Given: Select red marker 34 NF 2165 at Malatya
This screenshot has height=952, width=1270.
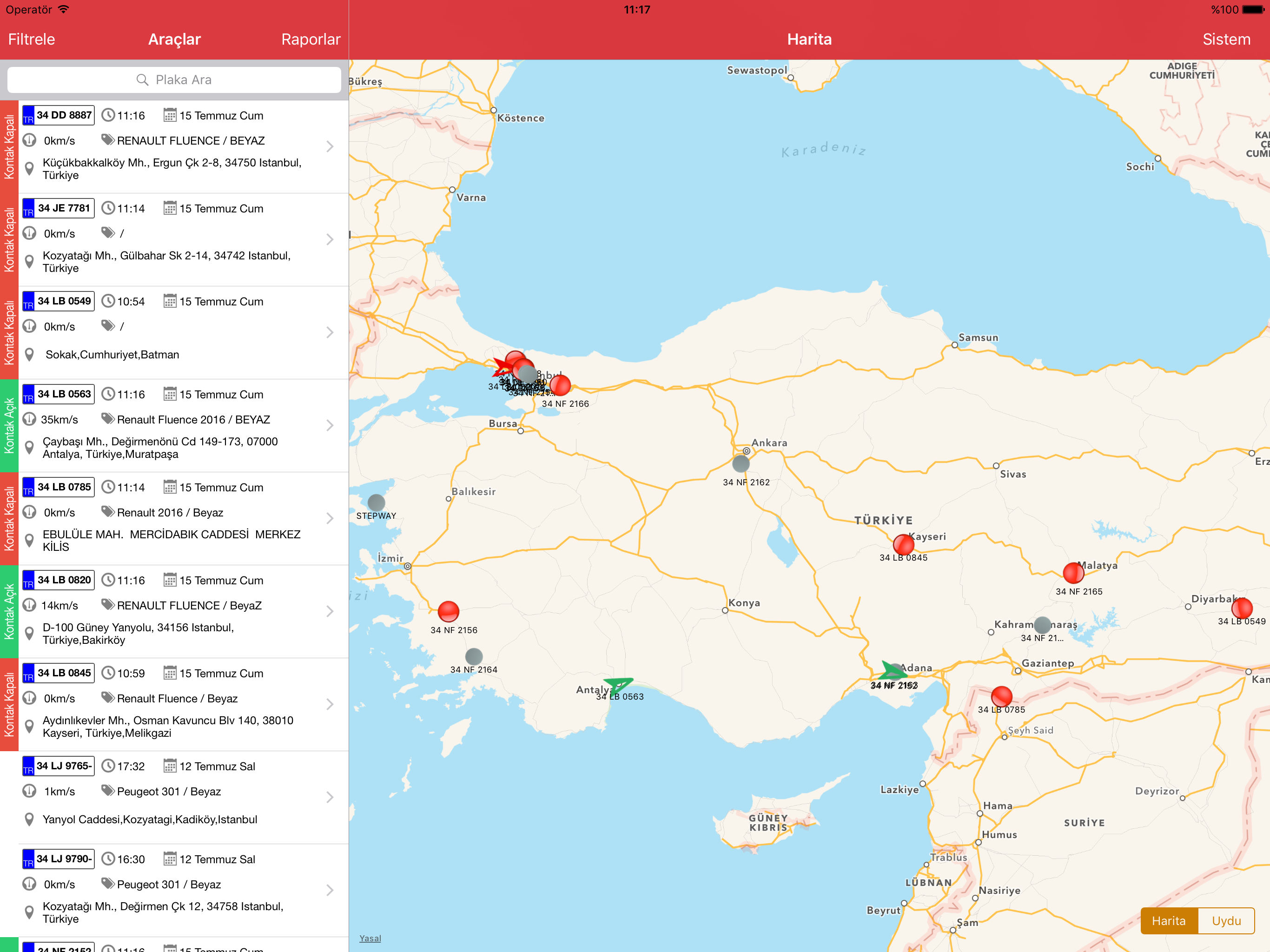Looking at the screenshot, I should (x=1073, y=573).
